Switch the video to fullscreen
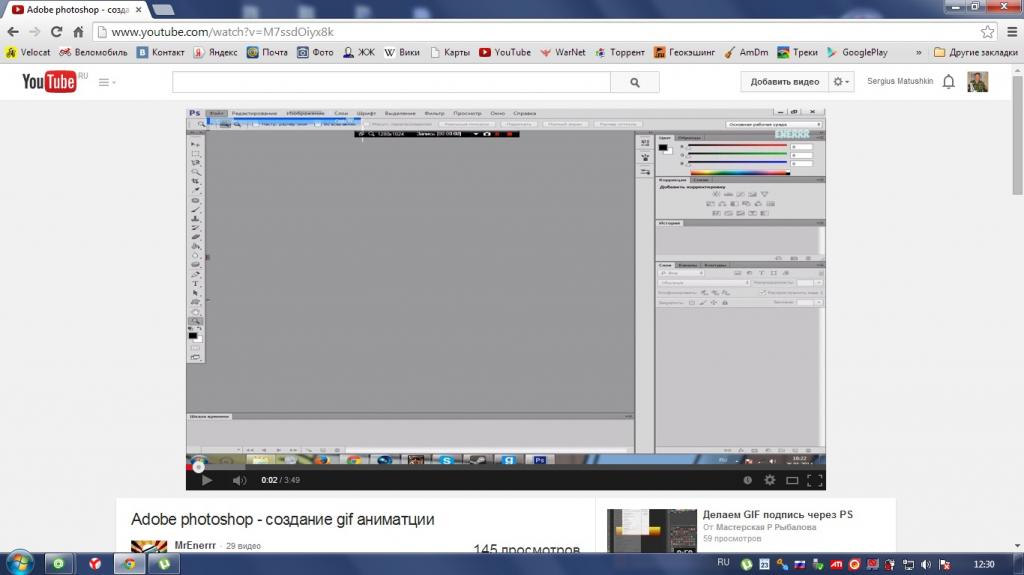Viewport: 1024px width, 575px height. [x=814, y=480]
